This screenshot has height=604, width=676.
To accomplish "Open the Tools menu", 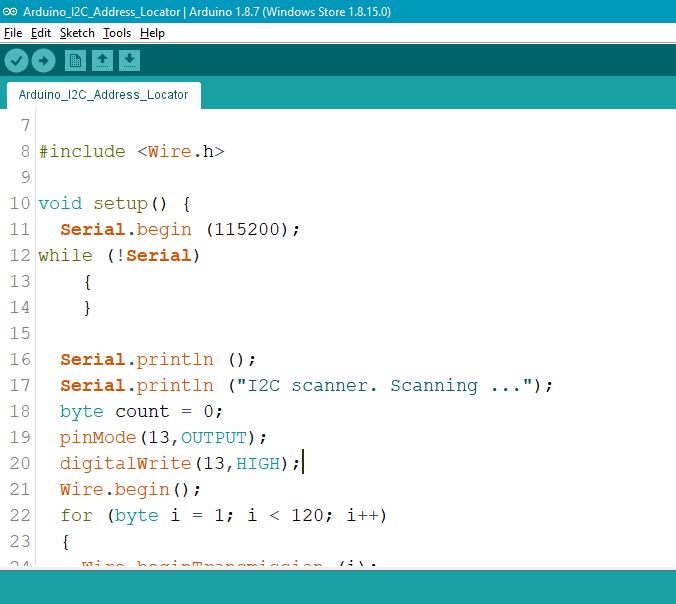I will pyautogui.click(x=117, y=33).
